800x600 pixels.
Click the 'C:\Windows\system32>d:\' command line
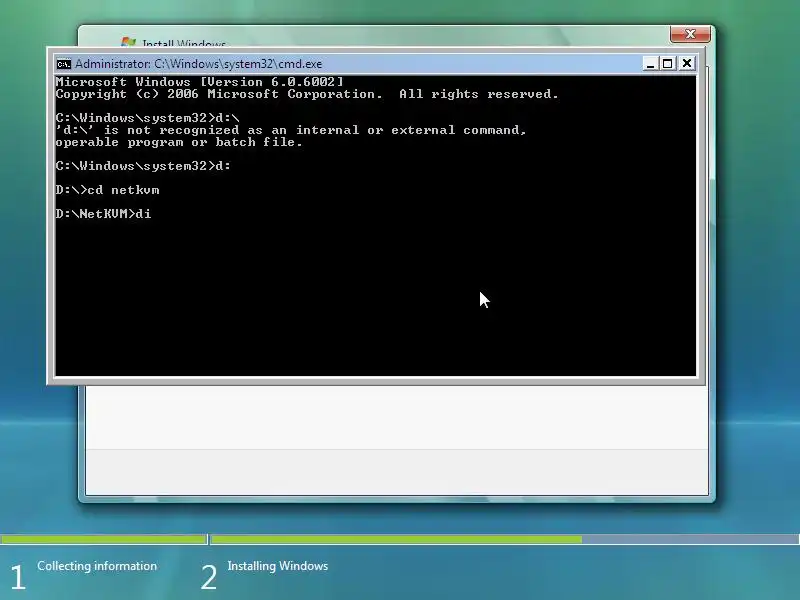(147, 118)
